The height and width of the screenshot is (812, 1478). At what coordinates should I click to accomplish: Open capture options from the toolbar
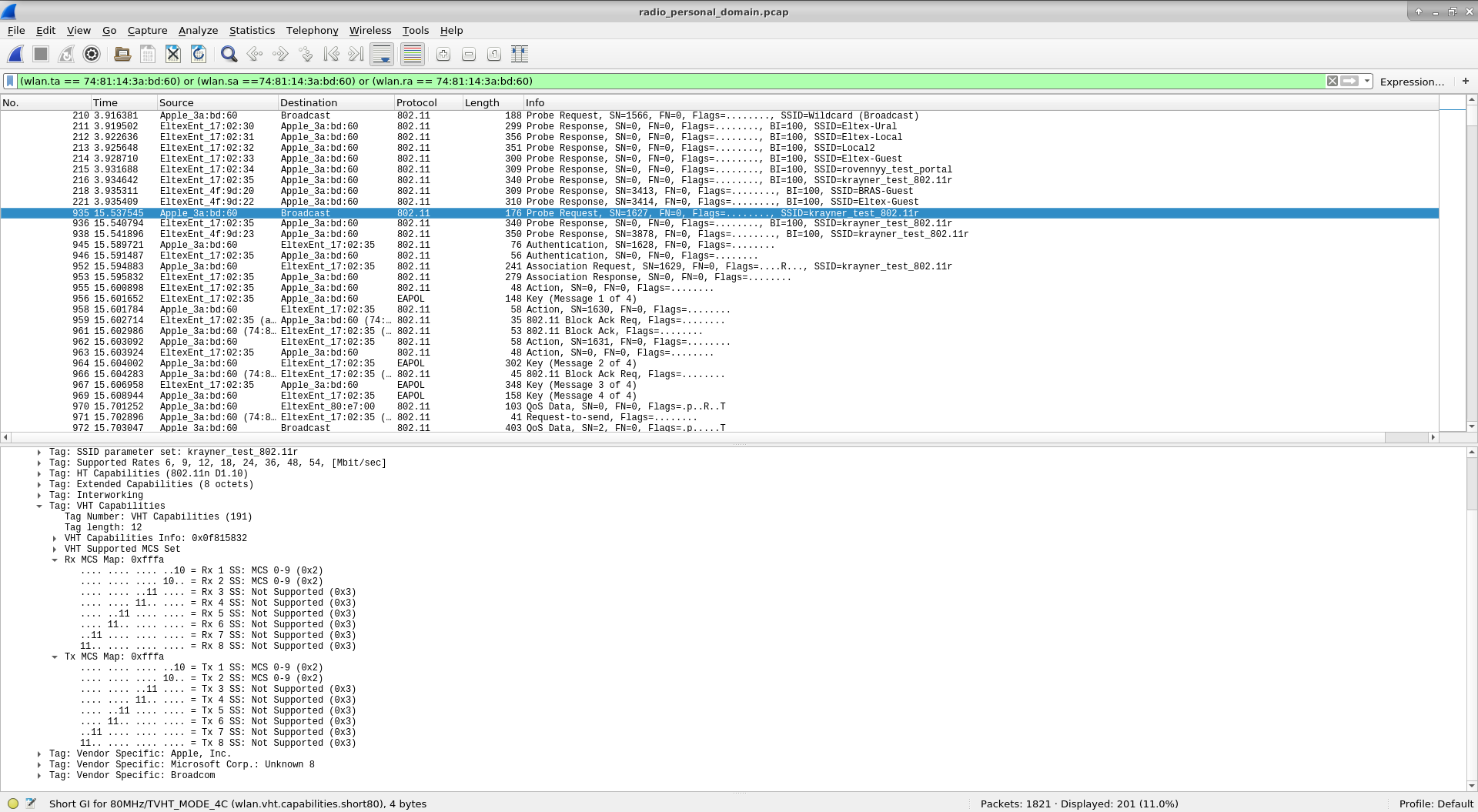click(x=92, y=54)
